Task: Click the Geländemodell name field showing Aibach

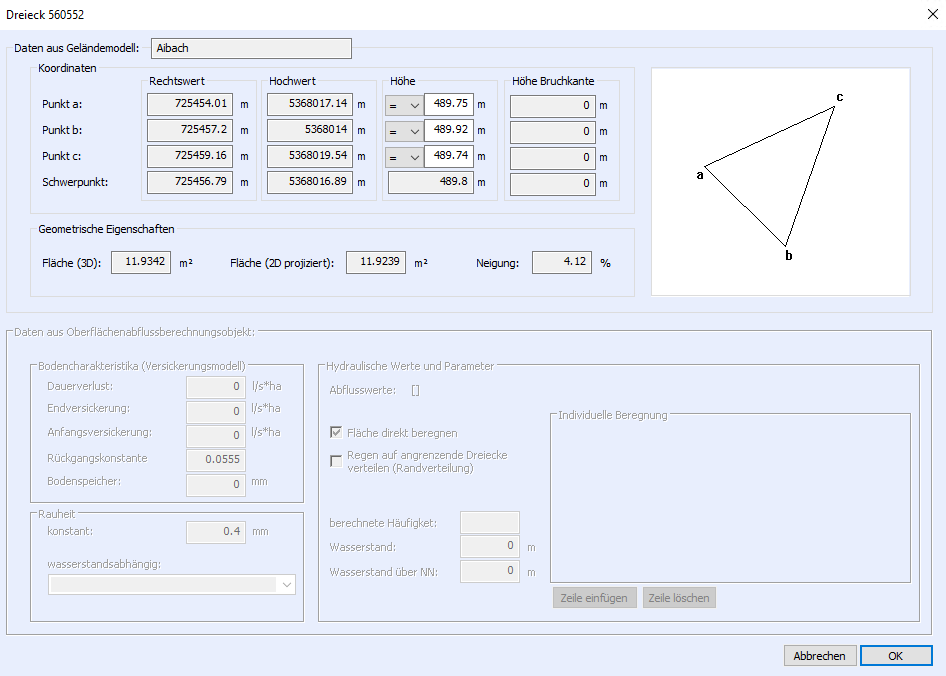Action: 251,48
